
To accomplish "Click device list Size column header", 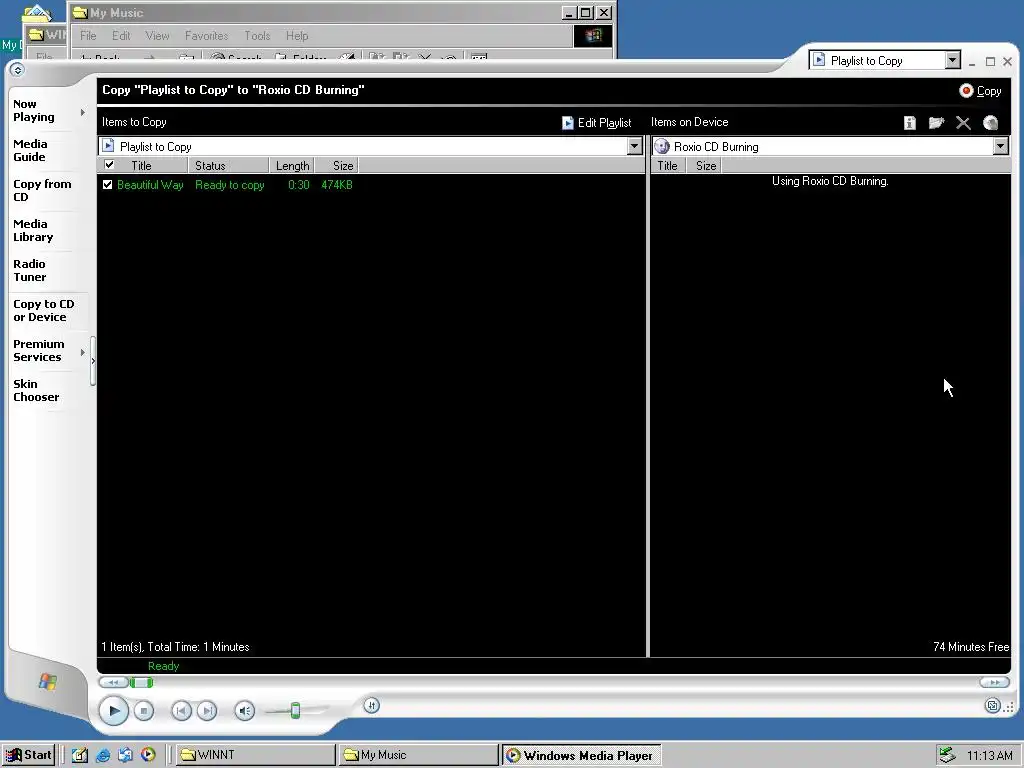I will pos(703,166).
